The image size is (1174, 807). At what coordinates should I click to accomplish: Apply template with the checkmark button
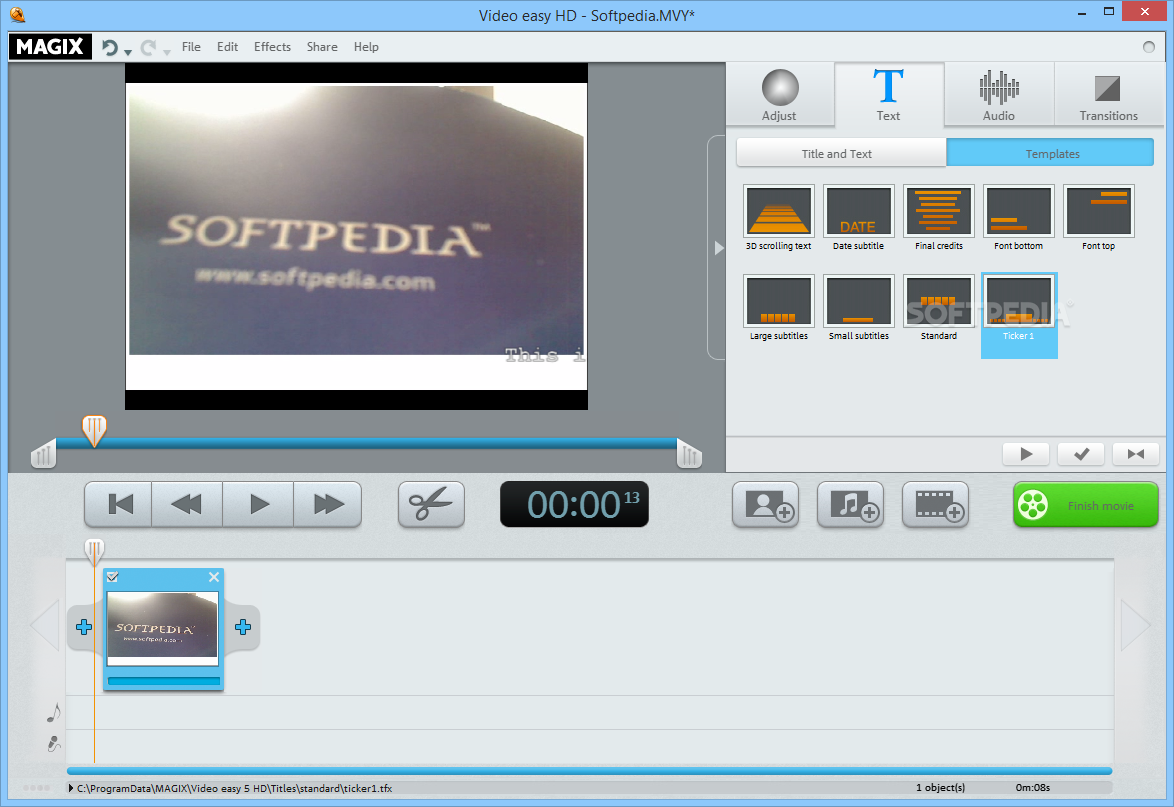tap(1081, 454)
